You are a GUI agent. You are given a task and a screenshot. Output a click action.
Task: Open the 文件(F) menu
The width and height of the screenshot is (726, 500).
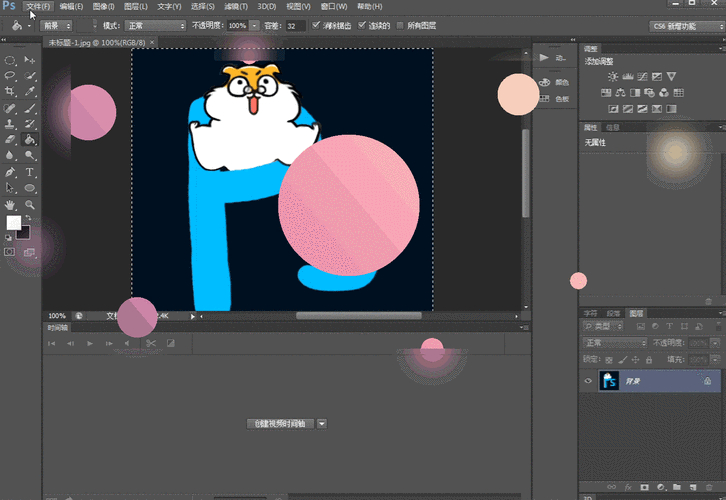tap(38, 6)
